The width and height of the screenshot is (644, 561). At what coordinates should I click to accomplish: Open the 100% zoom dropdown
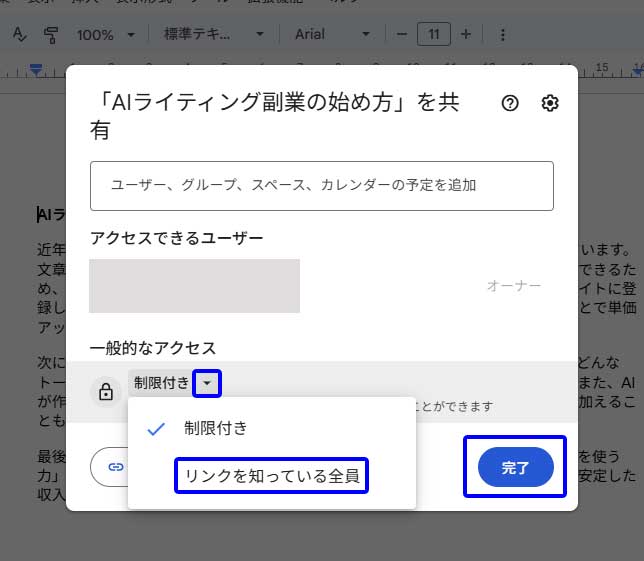107,34
